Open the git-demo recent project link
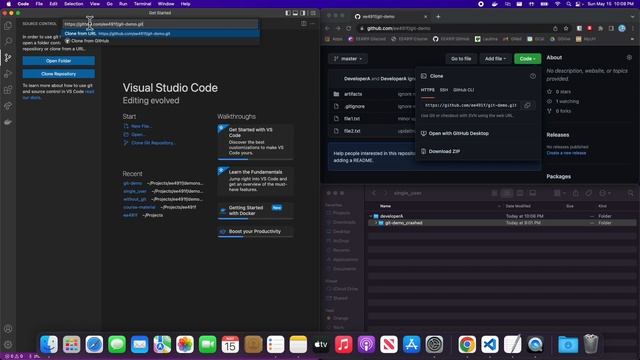 pyautogui.click(x=133, y=183)
